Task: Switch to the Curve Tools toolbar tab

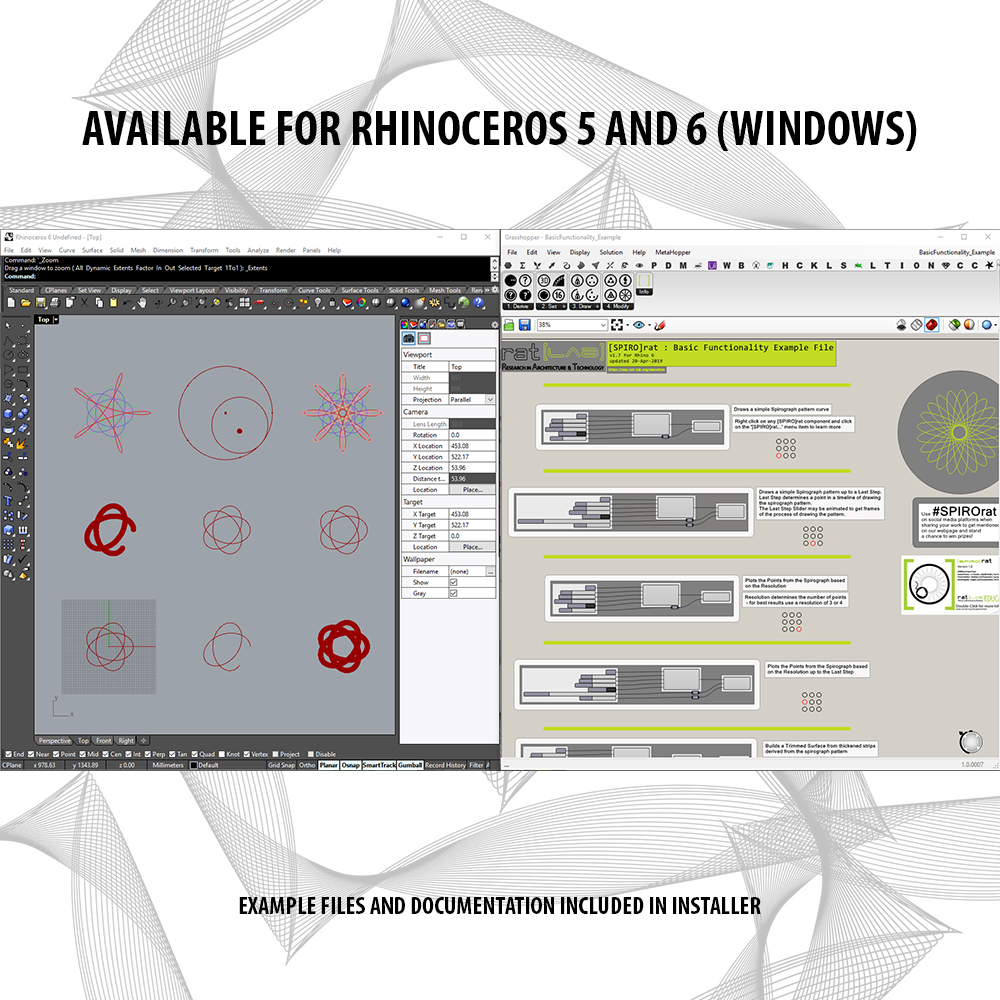Action: [x=314, y=290]
